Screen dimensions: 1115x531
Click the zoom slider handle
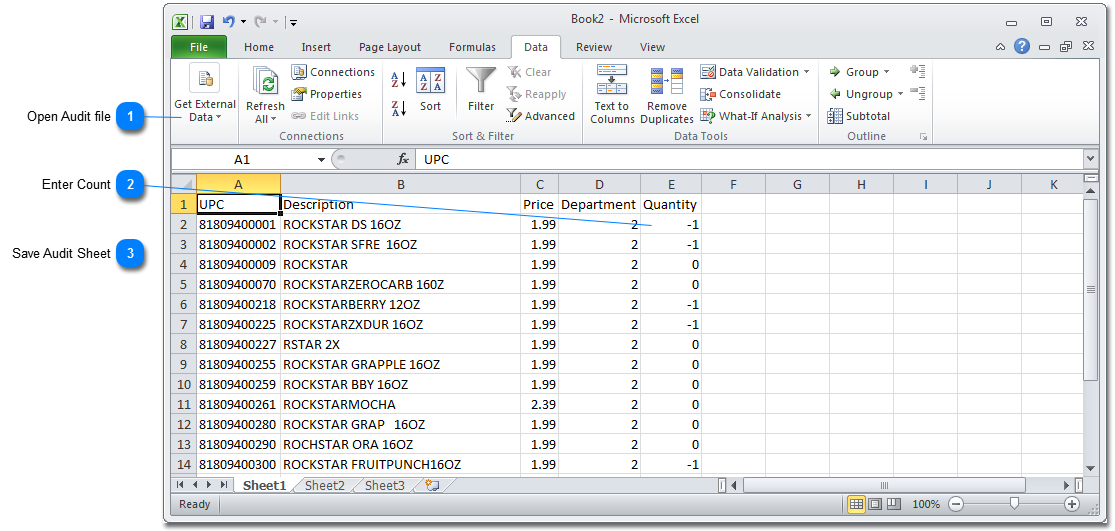click(1014, 504)
